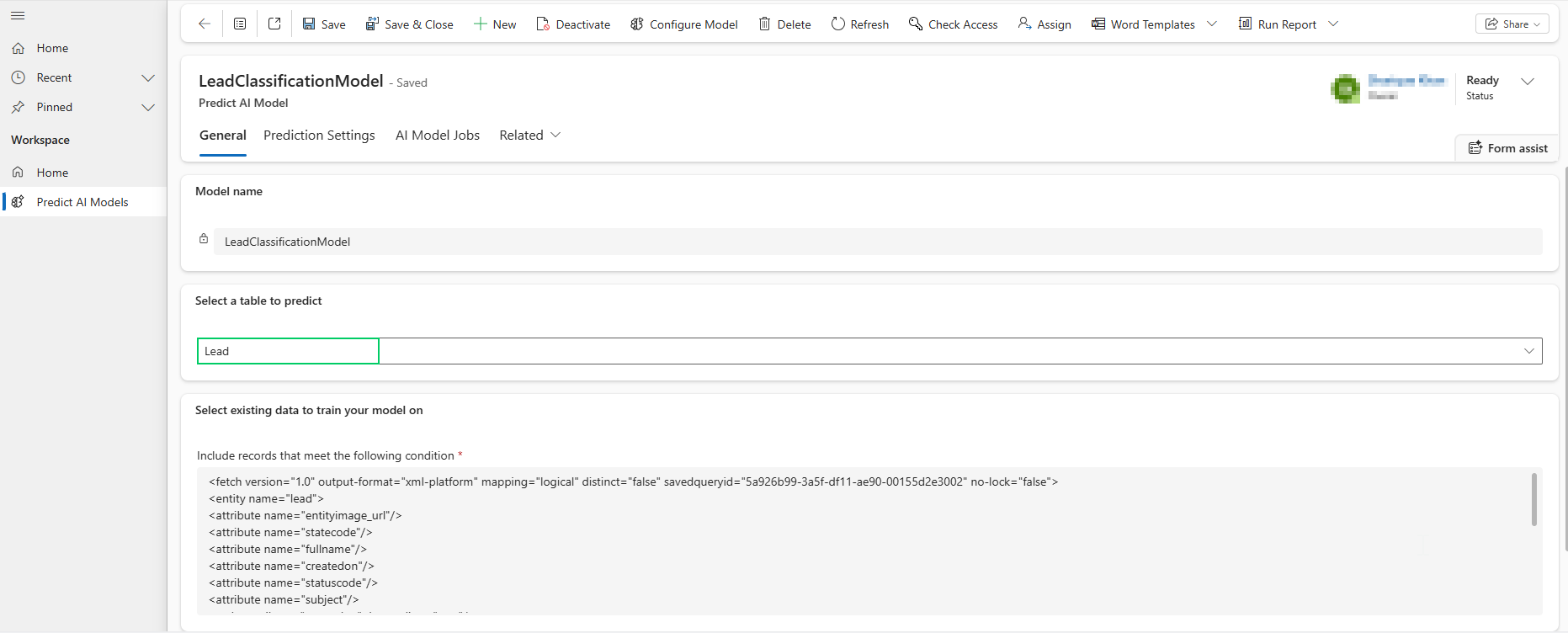This screenshot has height=633, width=1568.
Task: Open the Related tab dropdown
Action: click(x=529, y=136)
